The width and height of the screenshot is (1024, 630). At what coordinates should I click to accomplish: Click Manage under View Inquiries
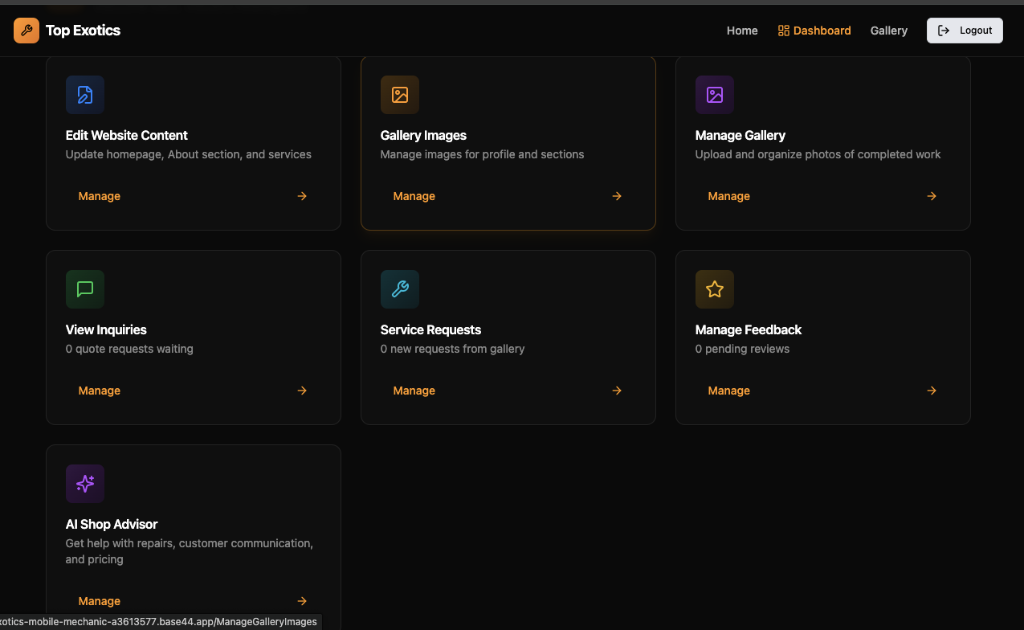point(99,390)
